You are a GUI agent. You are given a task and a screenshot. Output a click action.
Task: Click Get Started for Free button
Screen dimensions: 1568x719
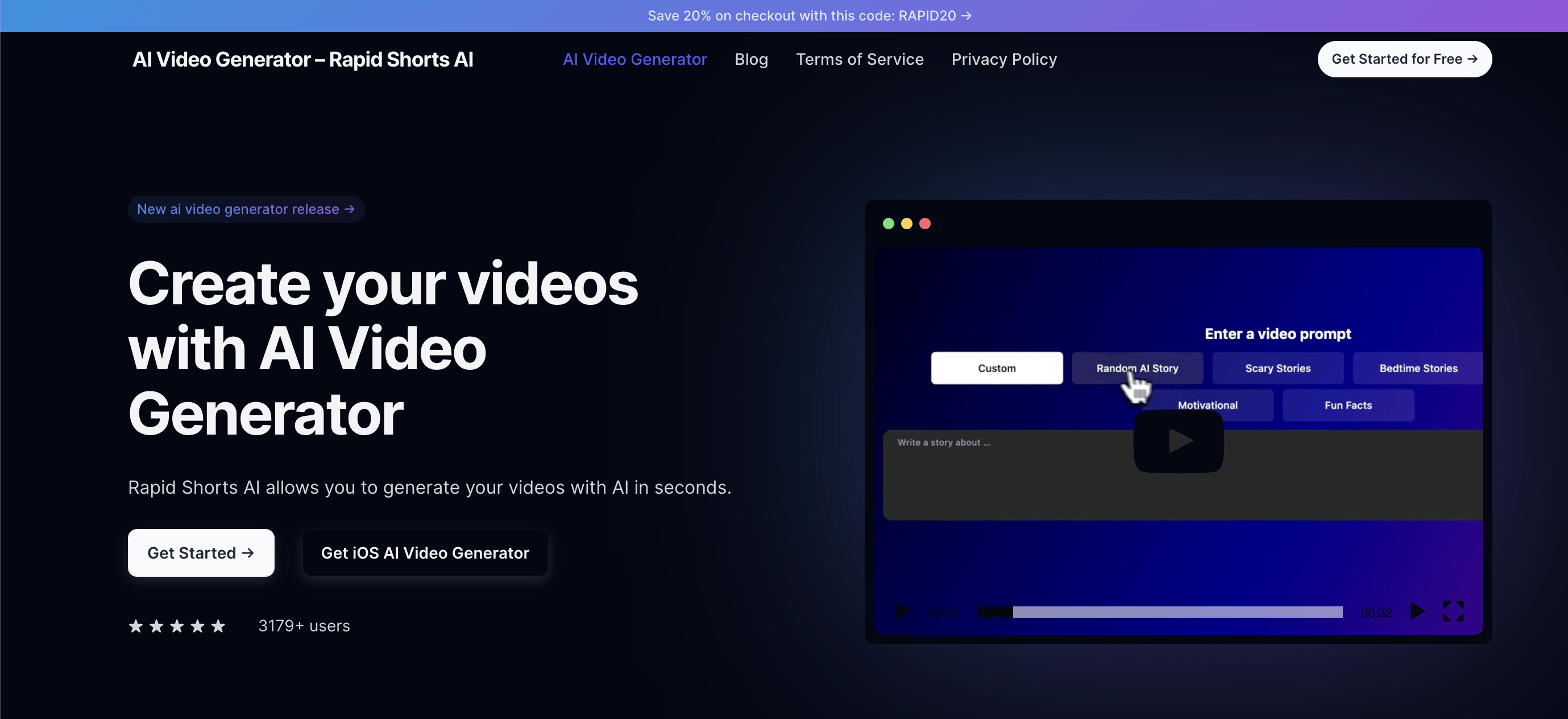pyautogui.click(x=1404, y=59)
